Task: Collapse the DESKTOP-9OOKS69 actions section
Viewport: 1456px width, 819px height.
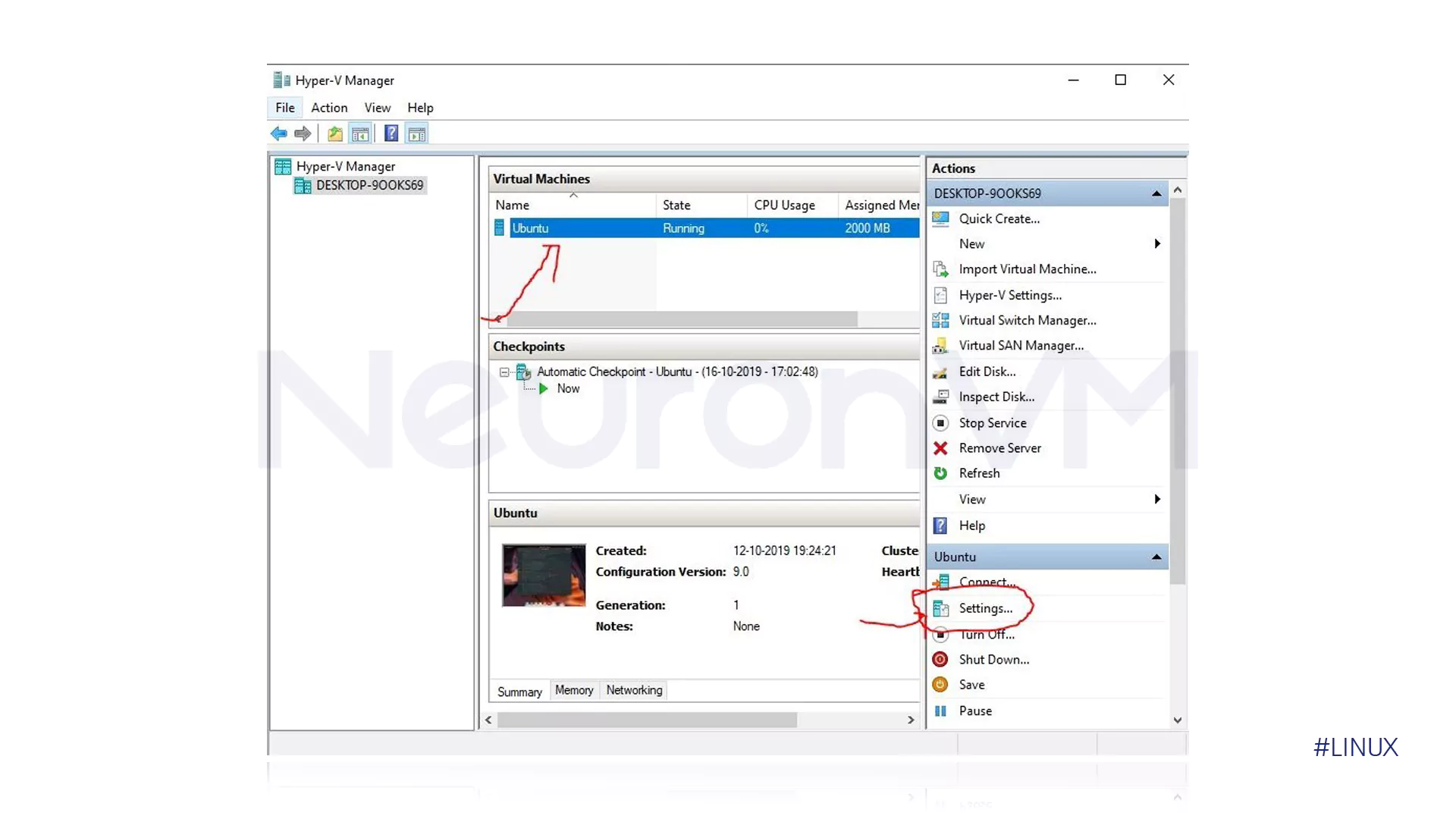Action: 1156,194
